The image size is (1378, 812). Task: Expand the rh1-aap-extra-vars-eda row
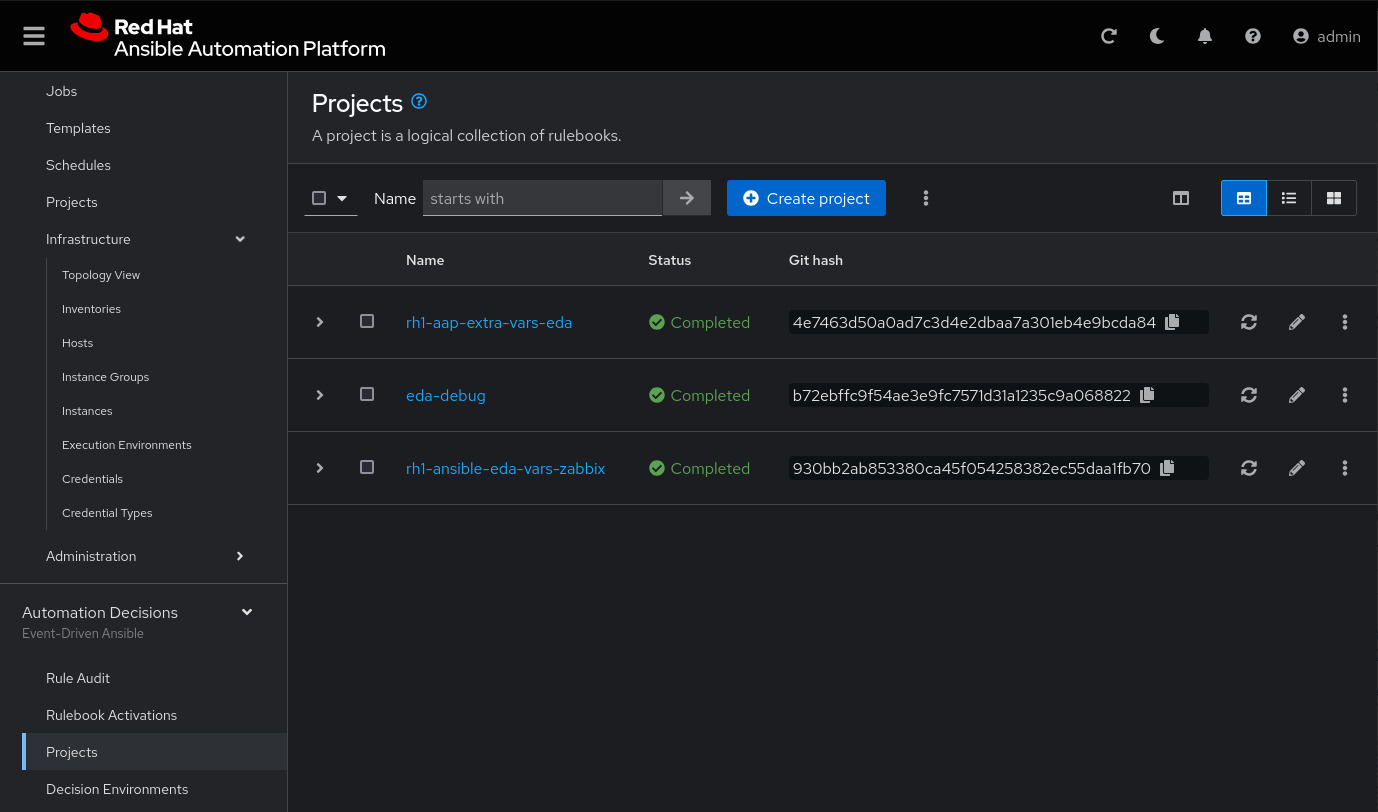click(320, 322)
